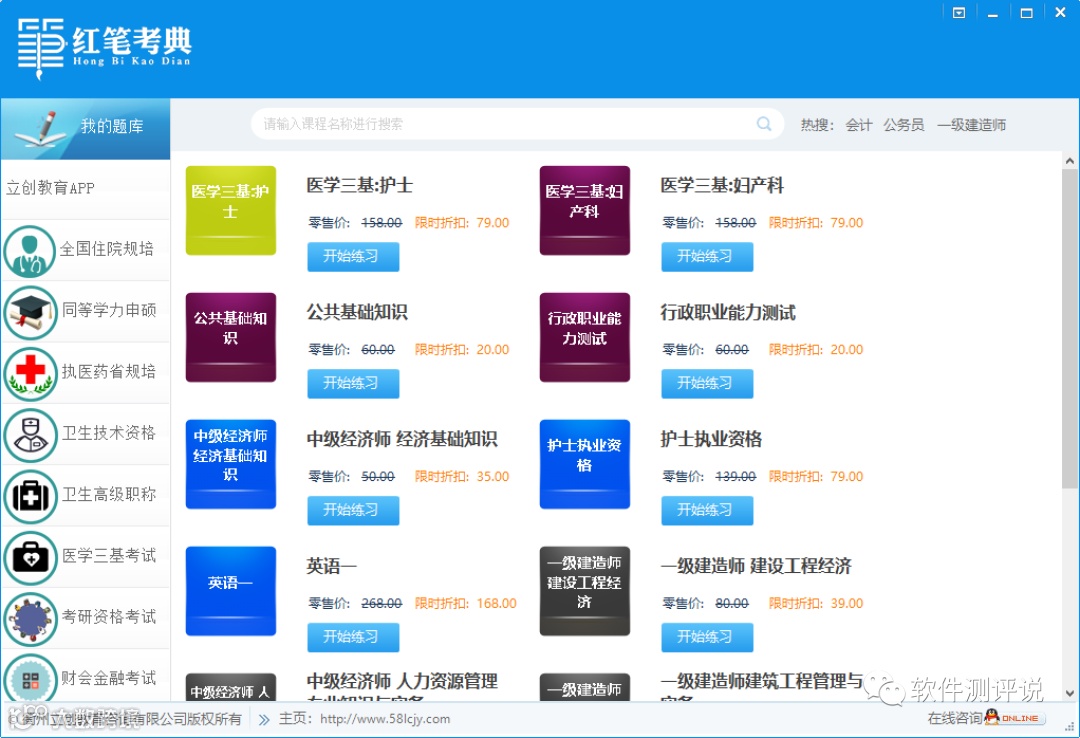Click discount price 168.00 for 英语一
This screenshot has width=1080, height=738.
pyautogui.click(x=497, y=604)
